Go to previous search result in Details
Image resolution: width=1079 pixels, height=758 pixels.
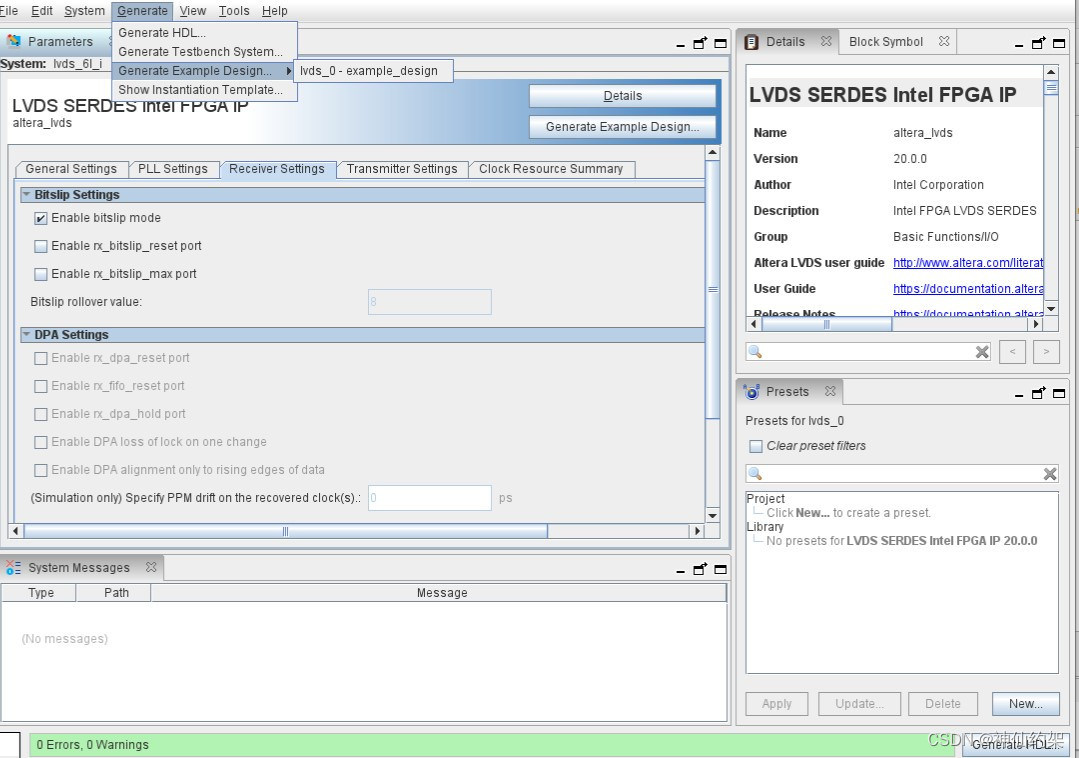coord(1012,351)
